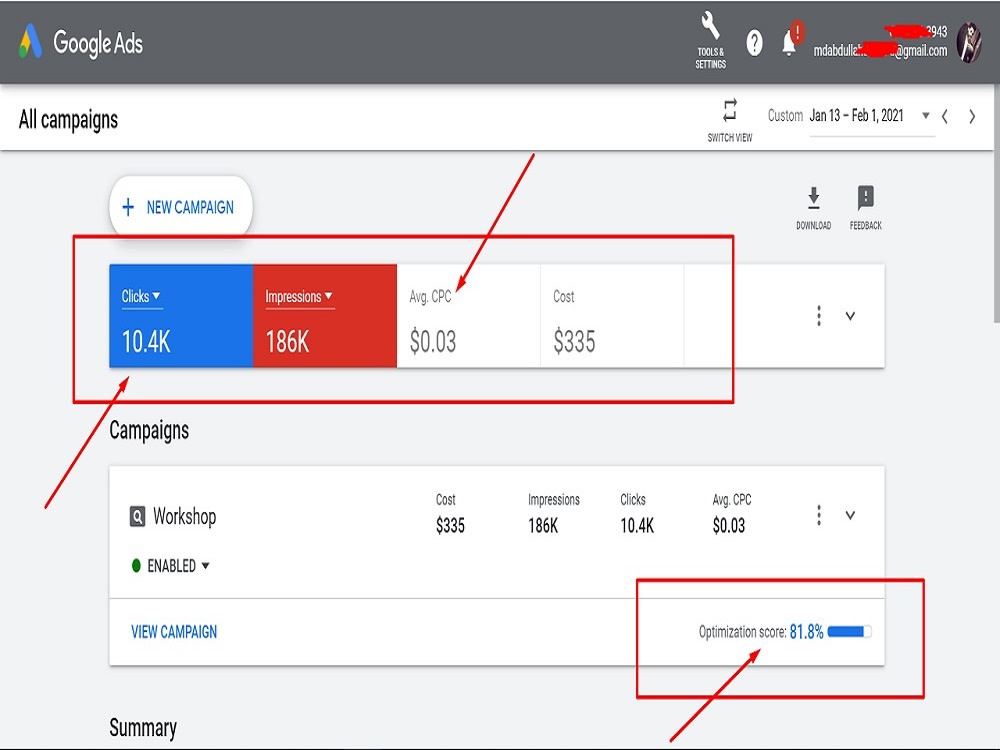Click the Workshop campaign name
This screenshot has width=1000, height=750.
[184, 516]
